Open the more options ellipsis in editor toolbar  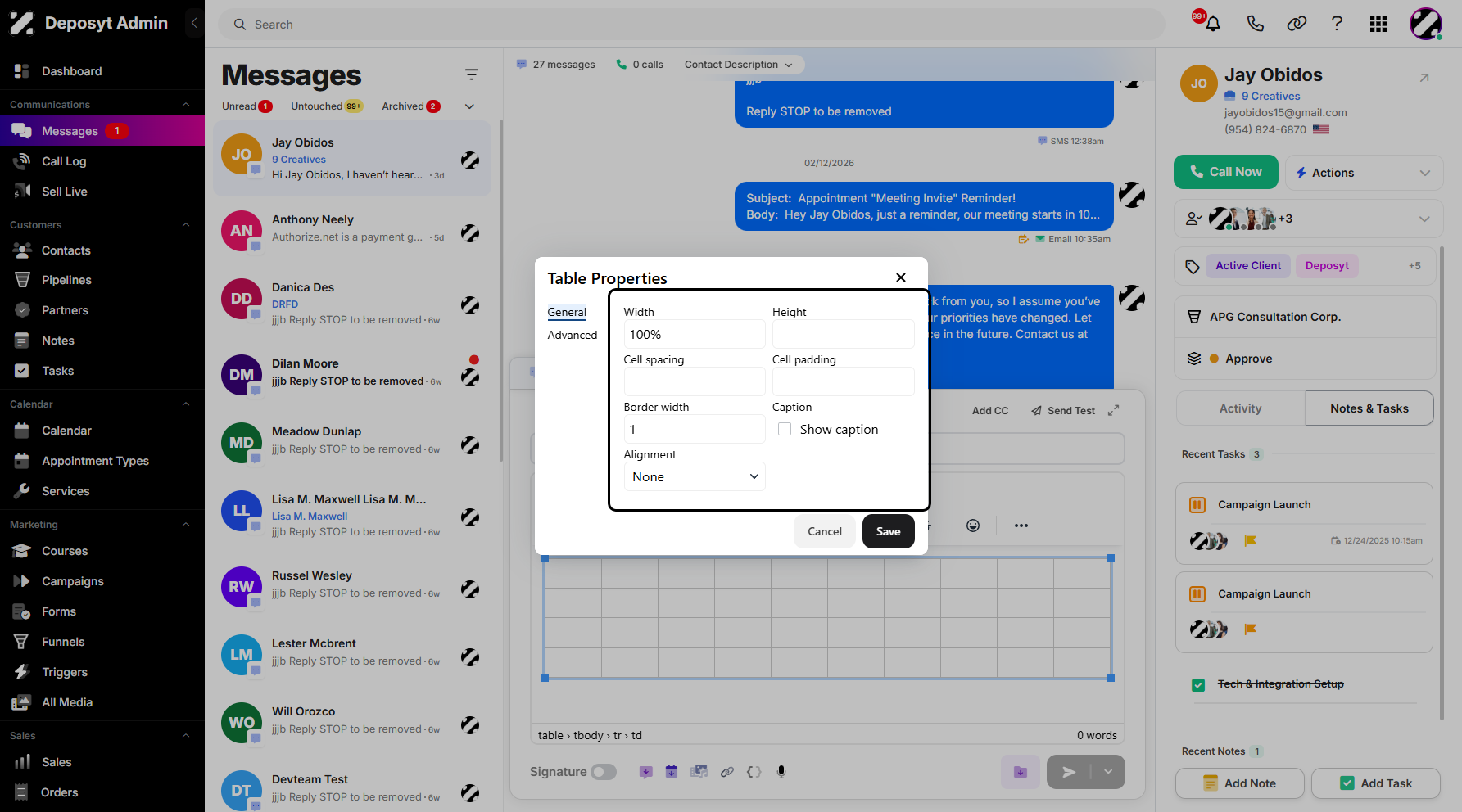1021,526
